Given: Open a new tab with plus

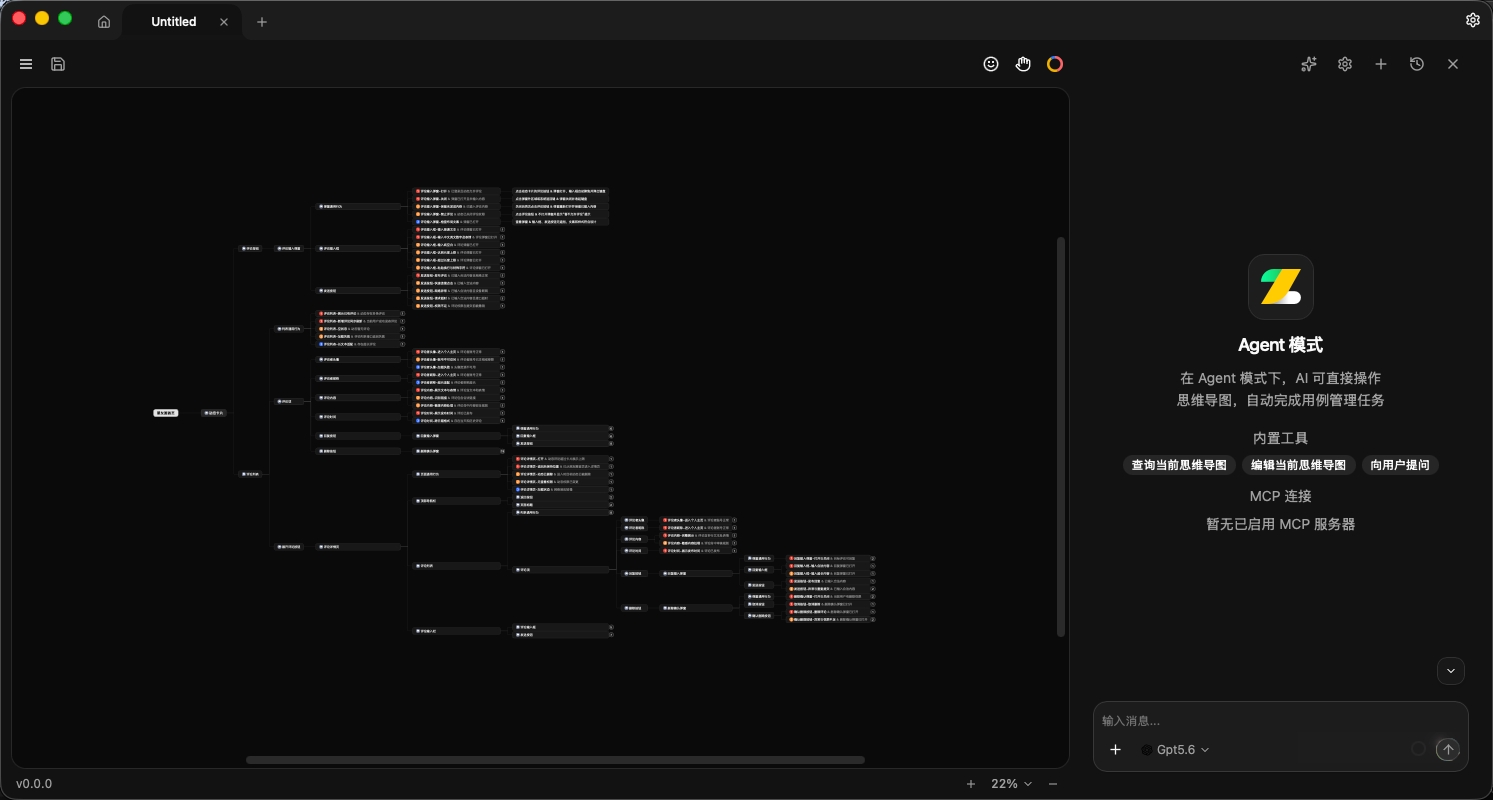Looking at the screenshot, I should pyautogui.click(x=262, y=21).
